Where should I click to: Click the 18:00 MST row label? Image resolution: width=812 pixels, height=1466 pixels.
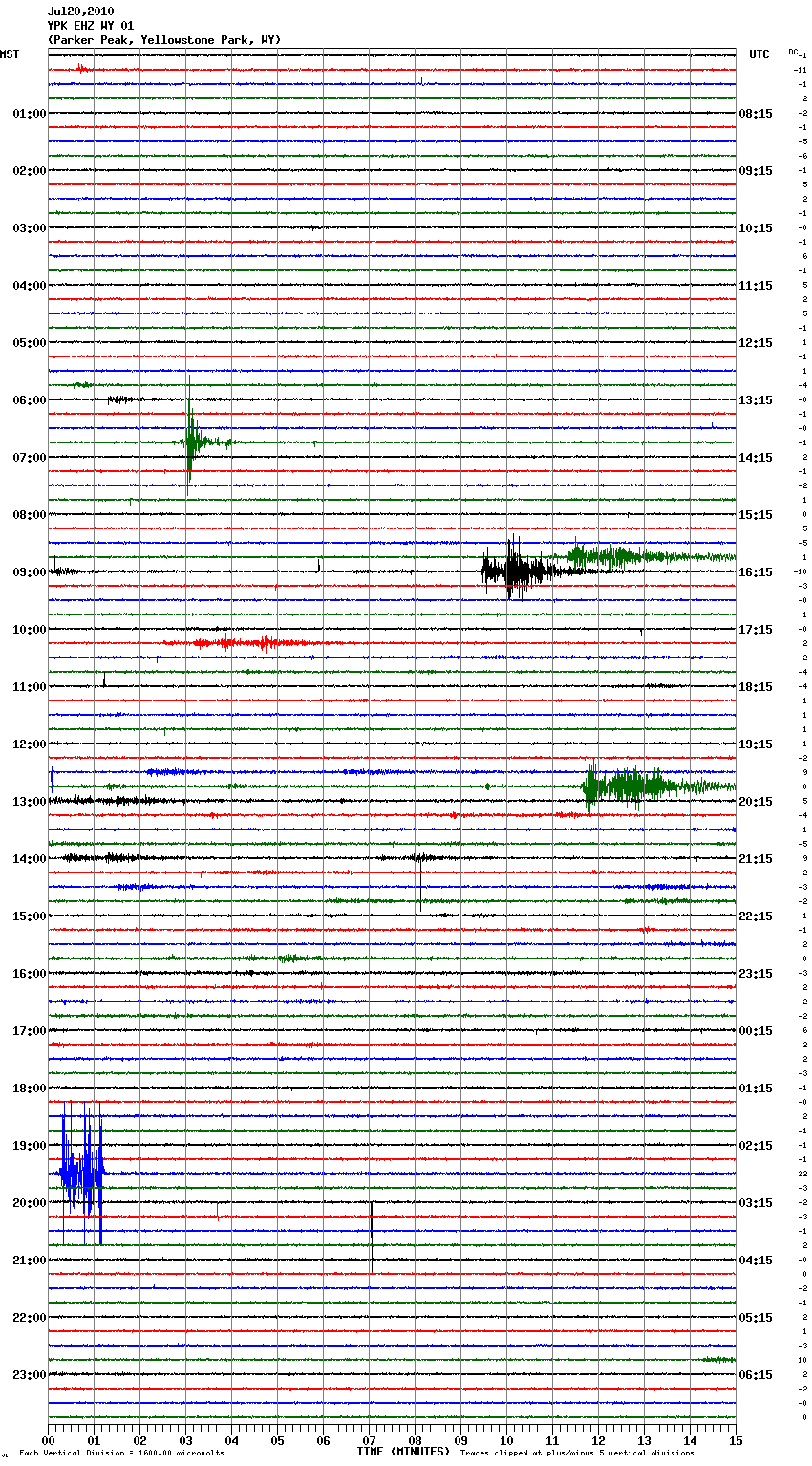click(30, 1089)
